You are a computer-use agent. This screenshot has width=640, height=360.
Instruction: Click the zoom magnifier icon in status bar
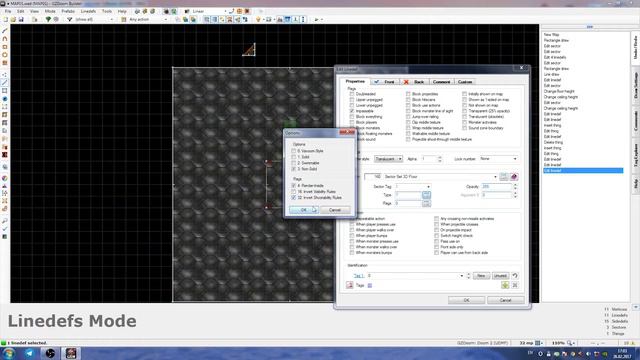(569, 343)
